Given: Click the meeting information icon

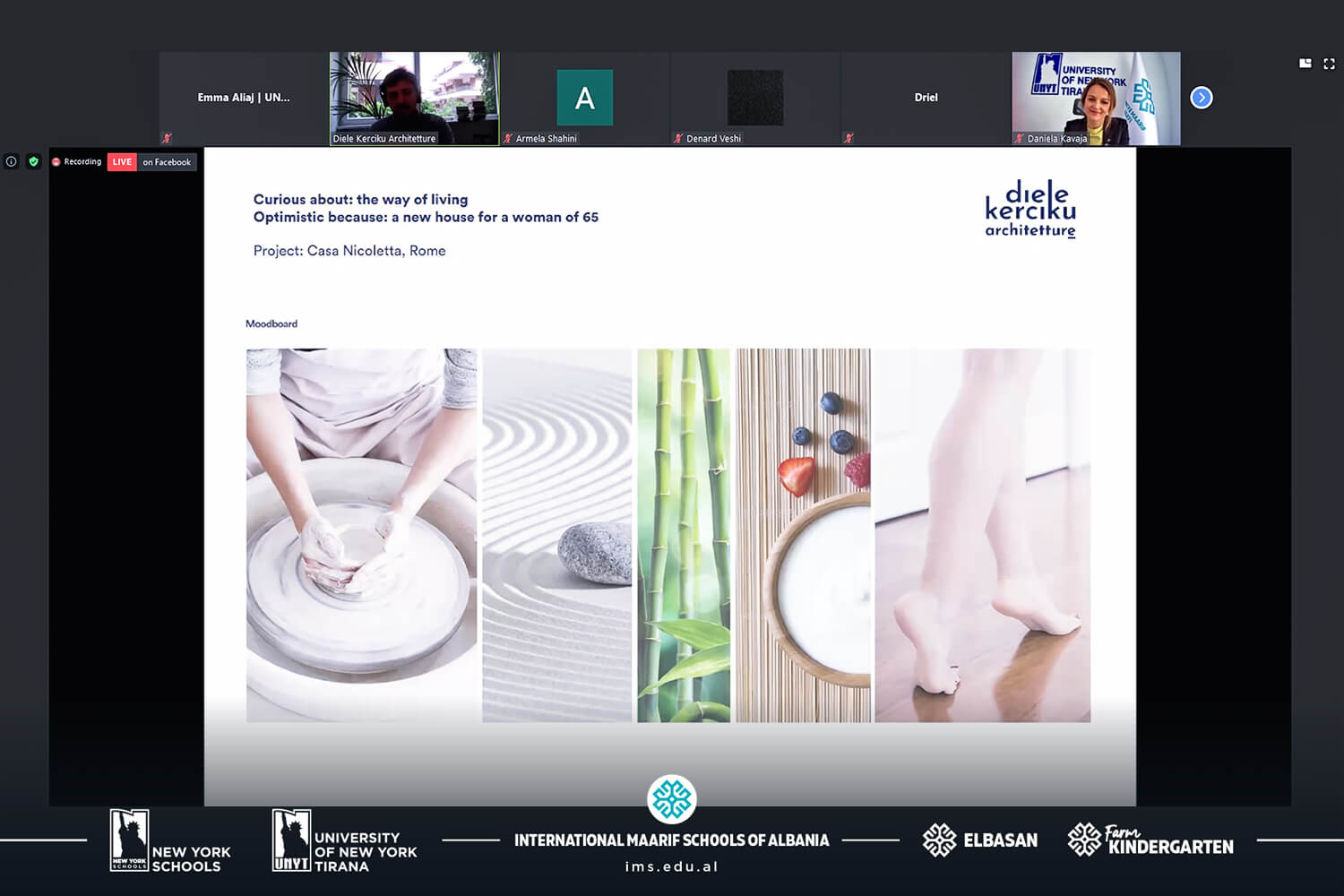Looking at the screenshot, I should (x=12, y=162).
